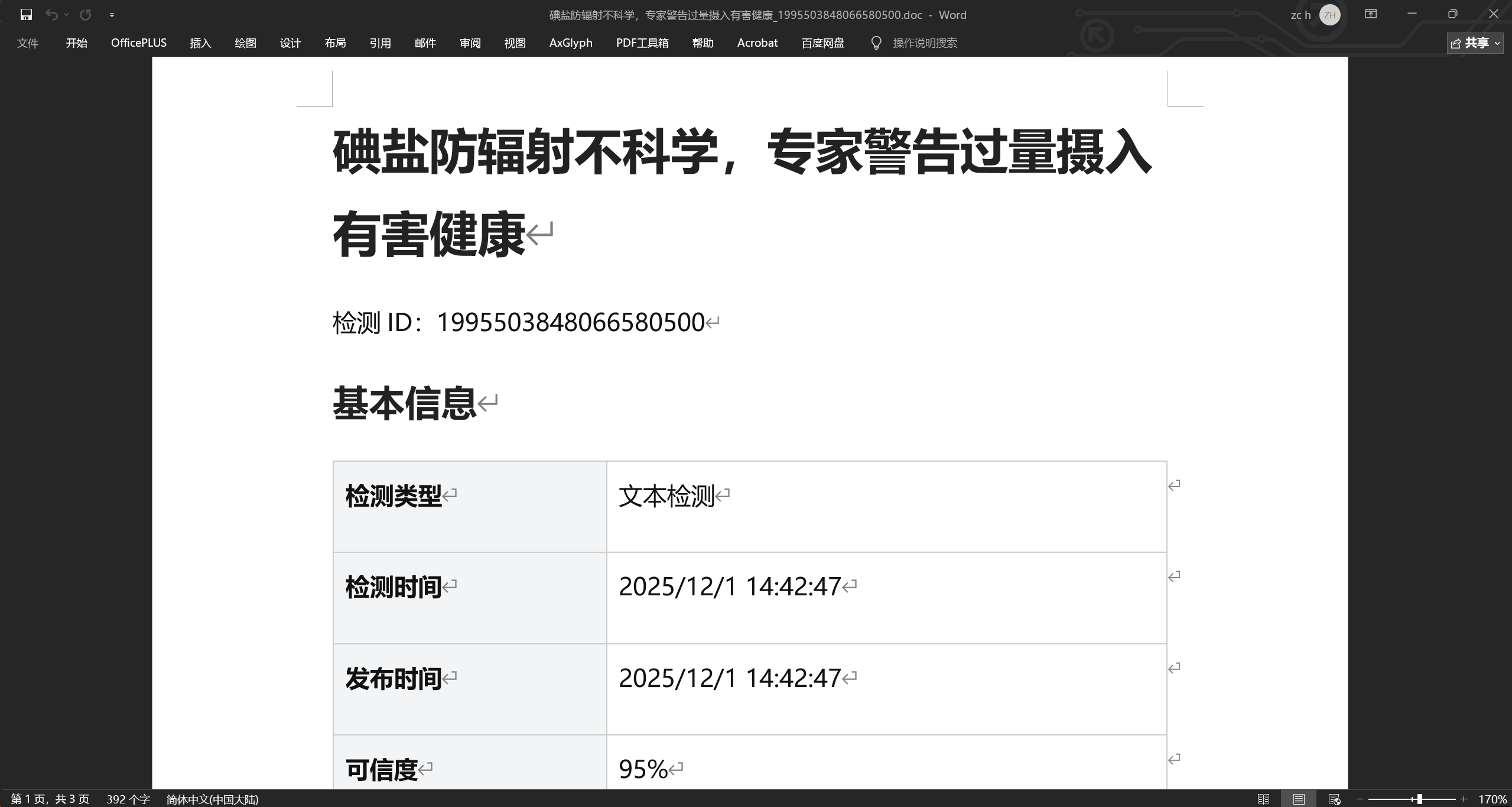Click the zoom slider handle

pos(1419,799)
